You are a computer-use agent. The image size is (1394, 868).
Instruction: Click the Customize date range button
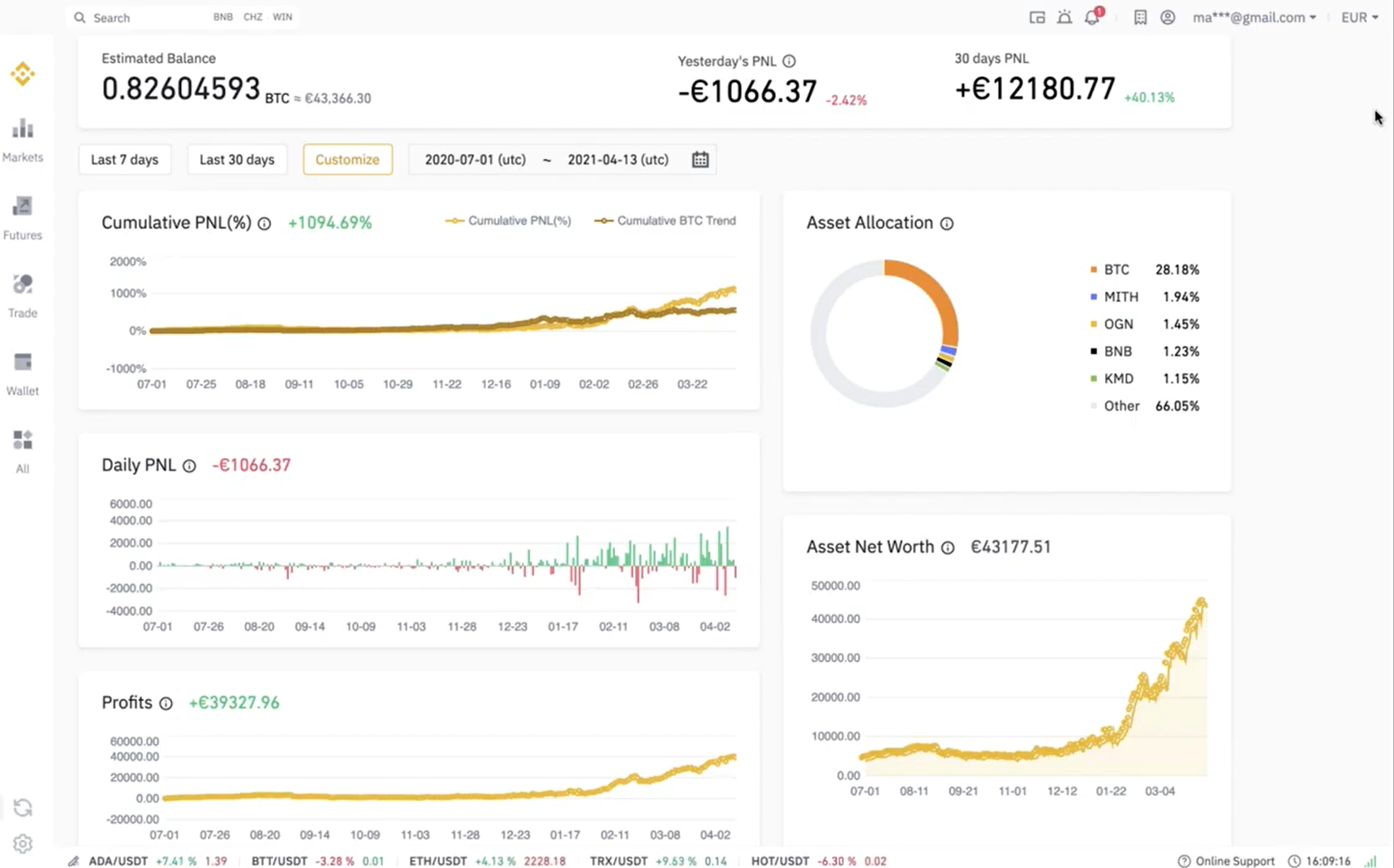coord(347,159)
